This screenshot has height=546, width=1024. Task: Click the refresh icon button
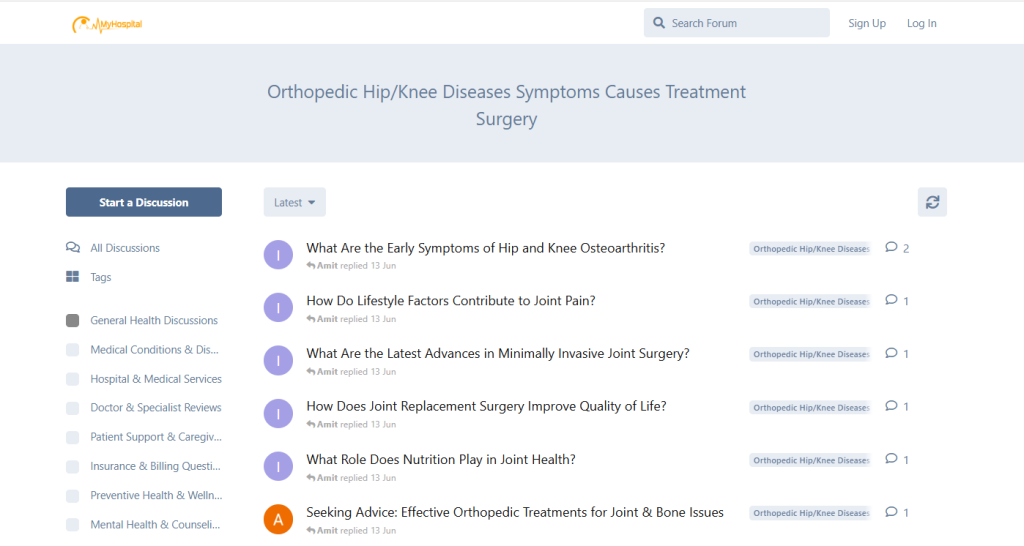pos(932,202)
